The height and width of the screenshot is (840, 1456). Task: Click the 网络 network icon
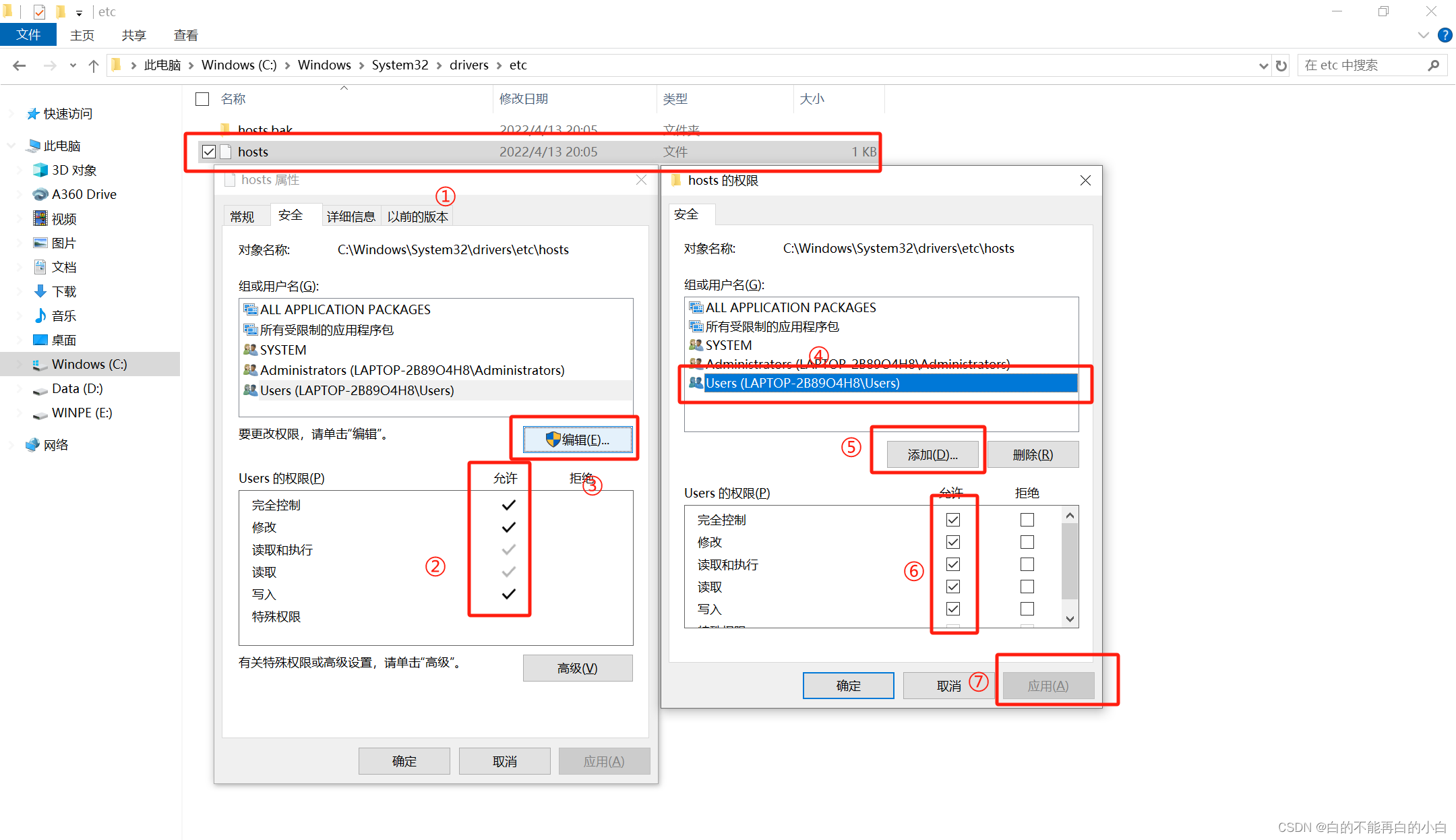(x=32, y=445)
